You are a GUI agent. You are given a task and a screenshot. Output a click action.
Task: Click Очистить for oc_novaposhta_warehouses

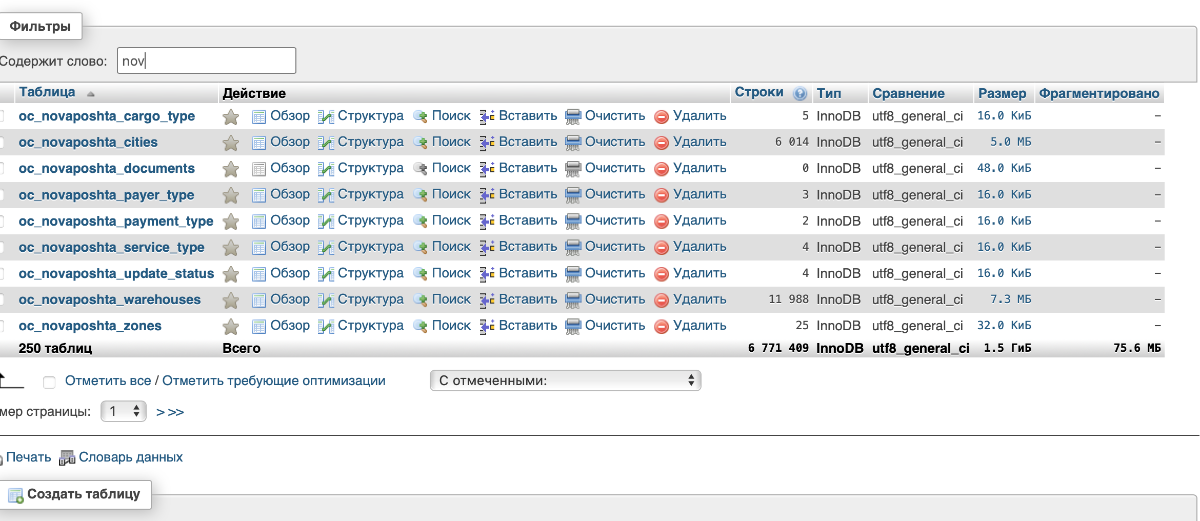(x=605, y=299)
